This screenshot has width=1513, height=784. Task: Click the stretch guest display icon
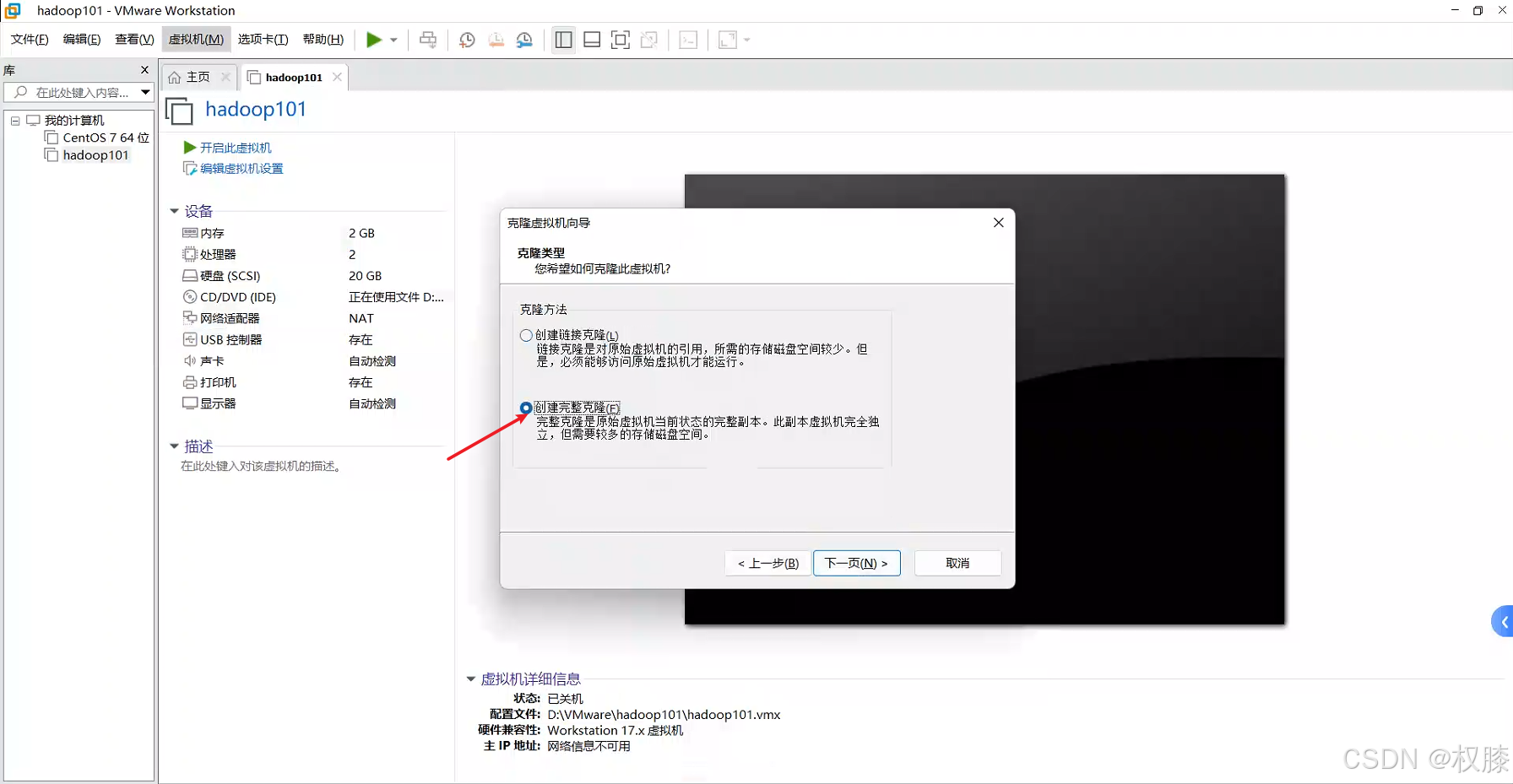[x=727, y=40]
